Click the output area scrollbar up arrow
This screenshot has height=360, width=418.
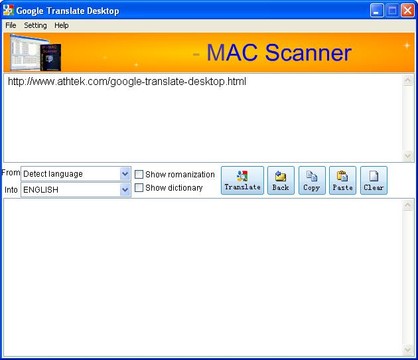pyautogui.click(x=408, y=205)
